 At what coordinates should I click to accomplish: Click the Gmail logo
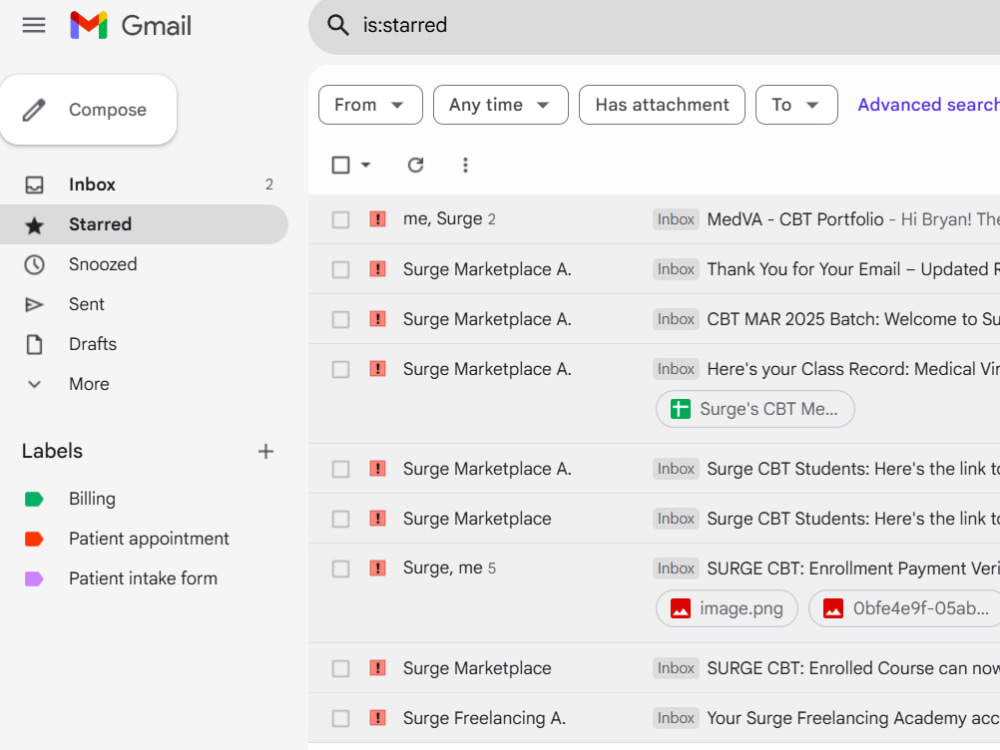pyautogui.click(x=131, y=26)
